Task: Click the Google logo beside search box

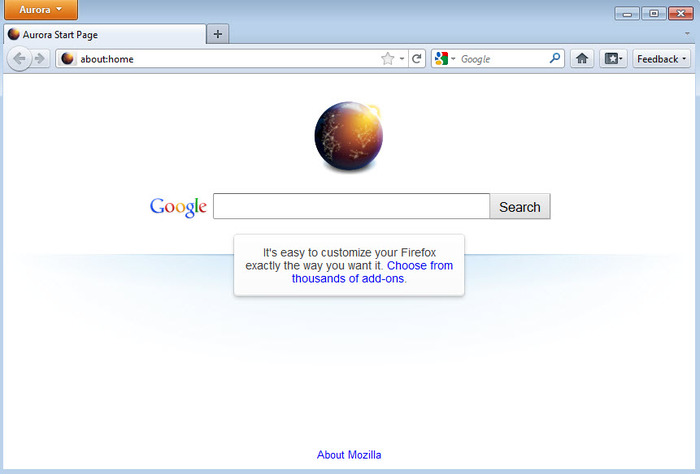Action: coord(178,207)
